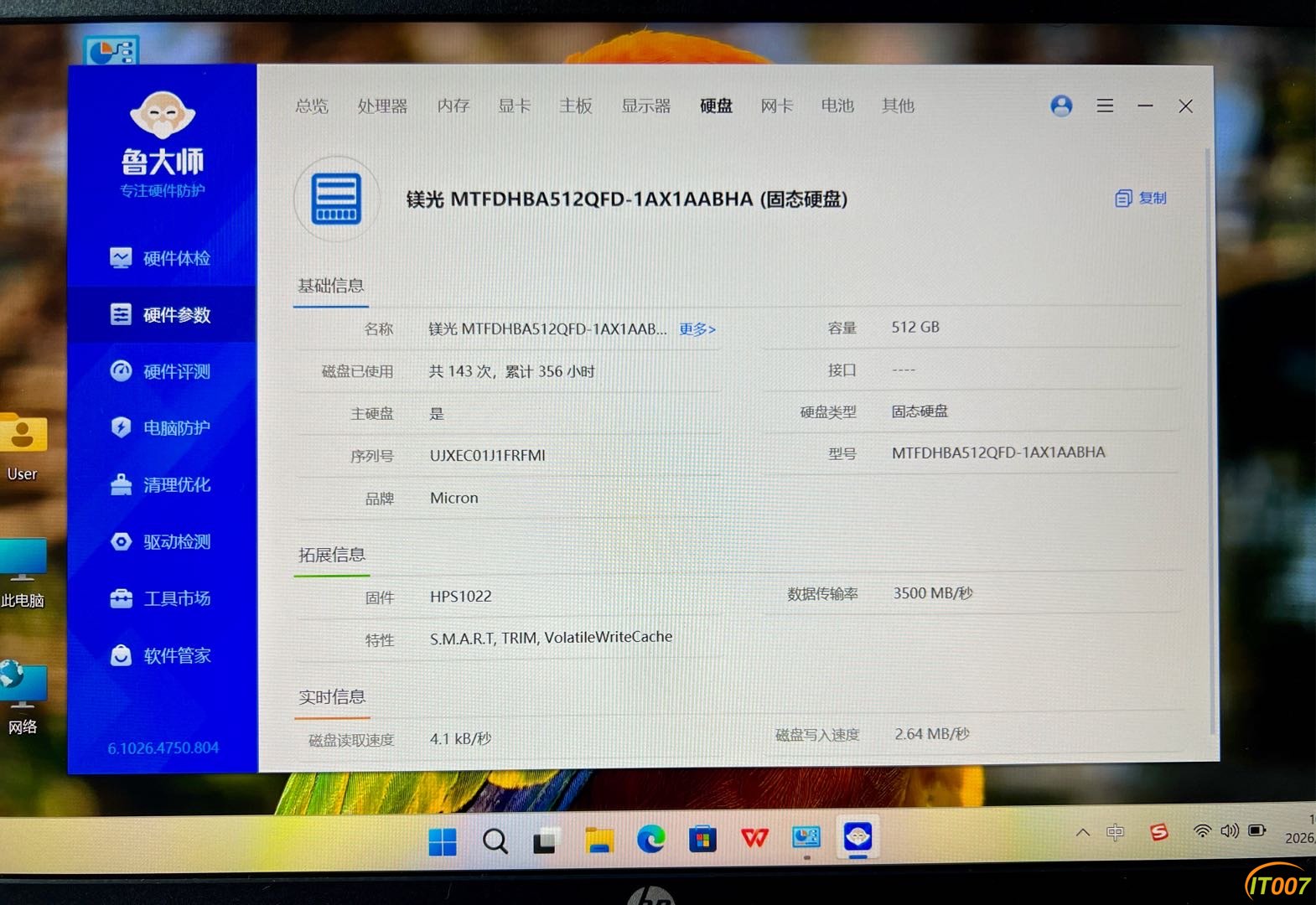This screenshot has height=905, width=1316.
Task: Select the 此电脑 This PC desktop icon
Action: click(23, 573)
